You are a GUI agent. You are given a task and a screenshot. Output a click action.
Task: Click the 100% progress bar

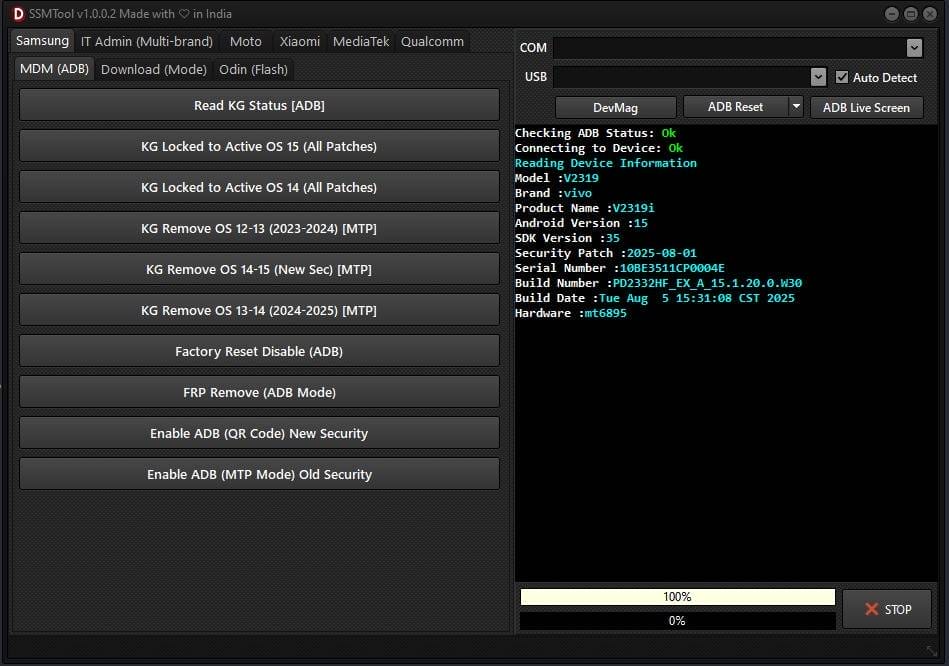pyautogui.click(x=677, y=596)
